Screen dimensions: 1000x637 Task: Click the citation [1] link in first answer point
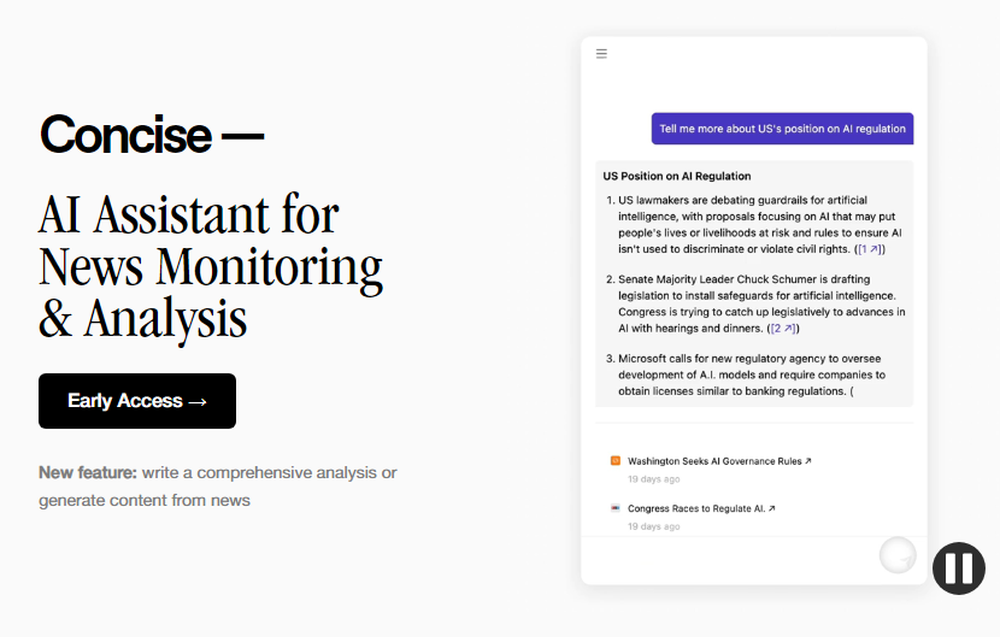866,249
